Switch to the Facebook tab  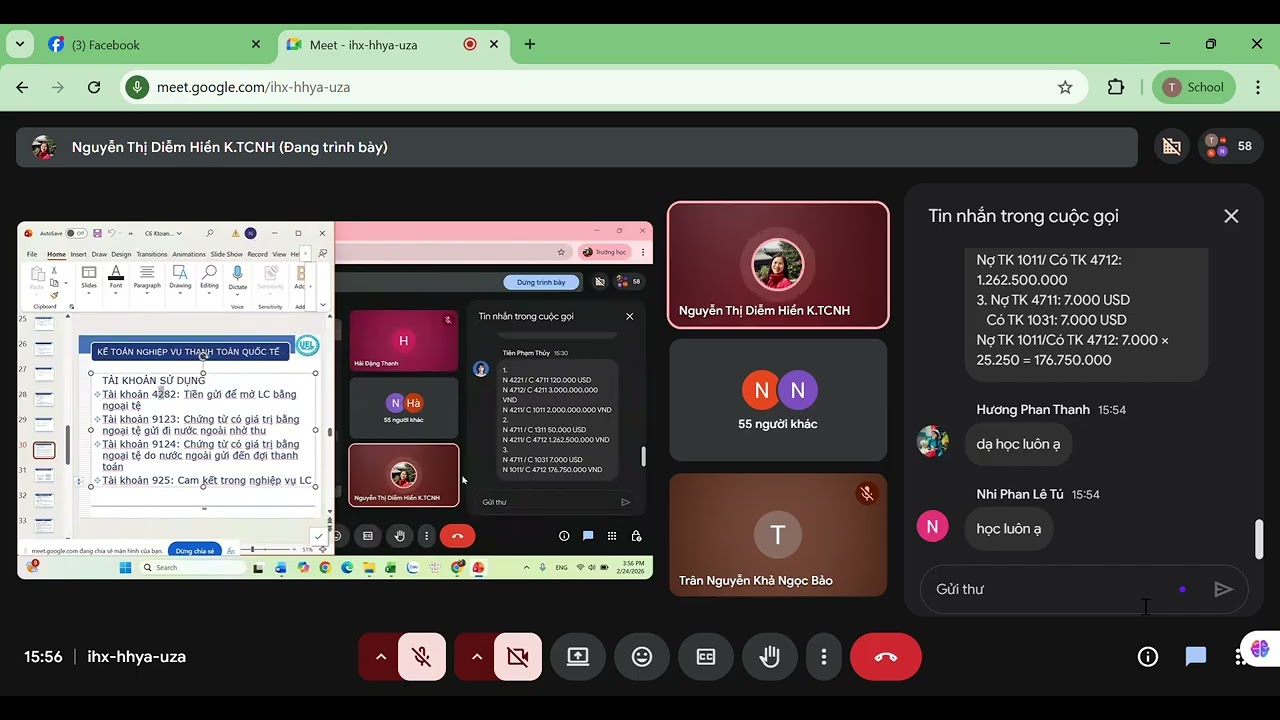(x=155, y=44)
